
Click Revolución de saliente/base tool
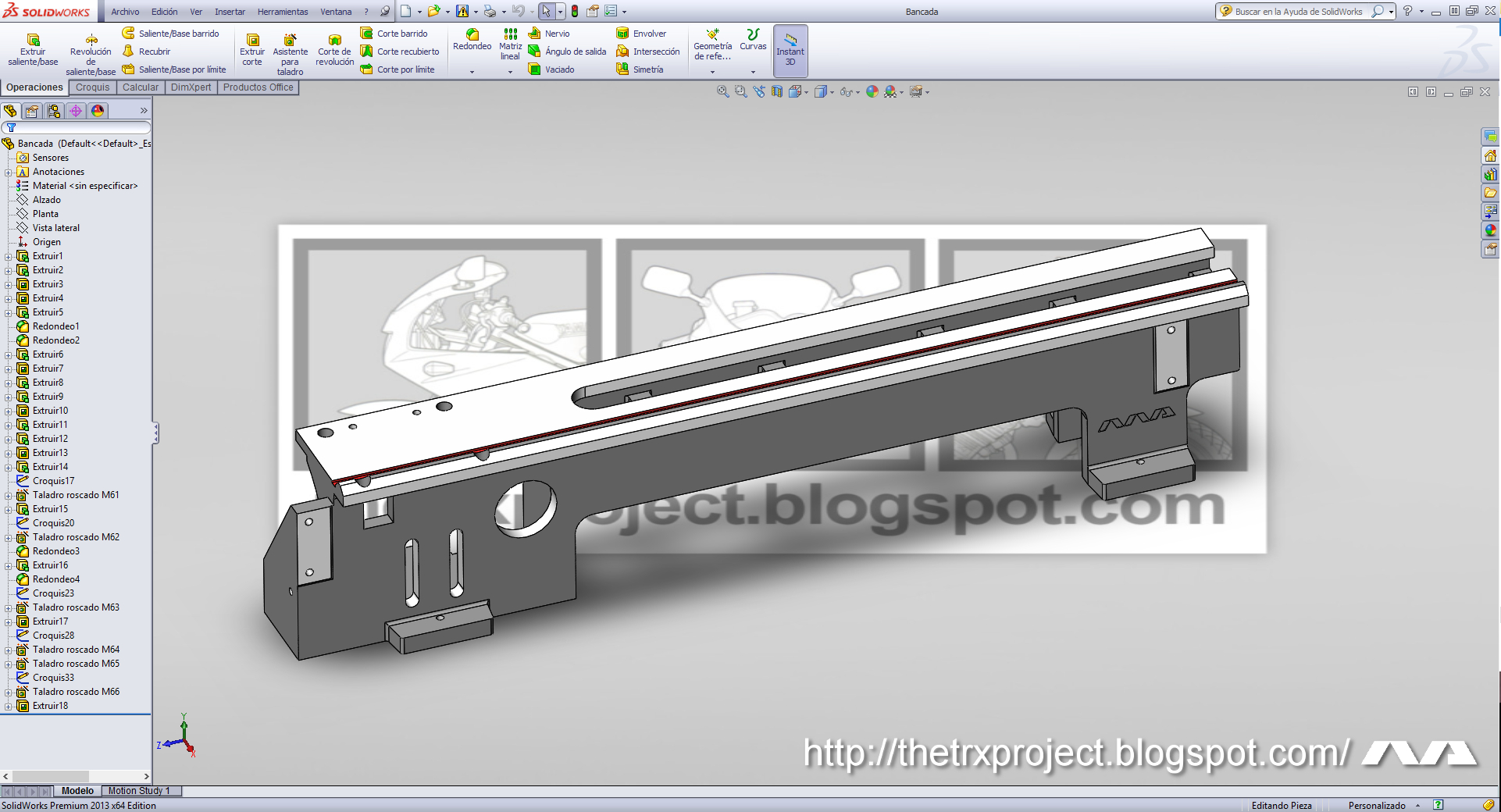click(91, 54)
